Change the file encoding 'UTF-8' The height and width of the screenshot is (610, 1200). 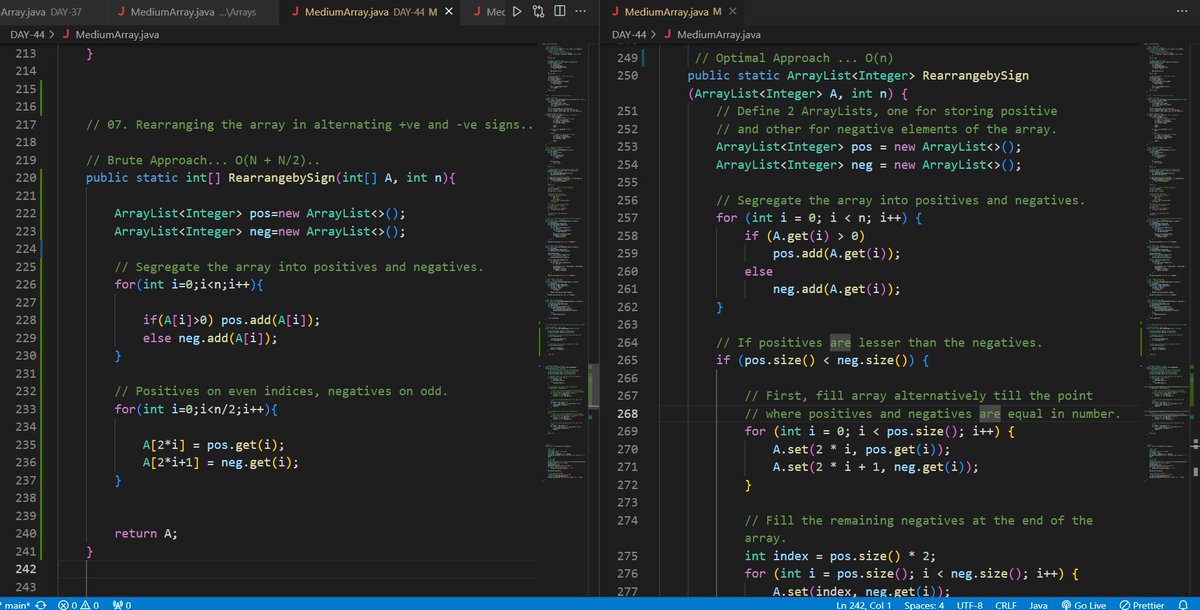pyautogui.click(x=970, y=604)
